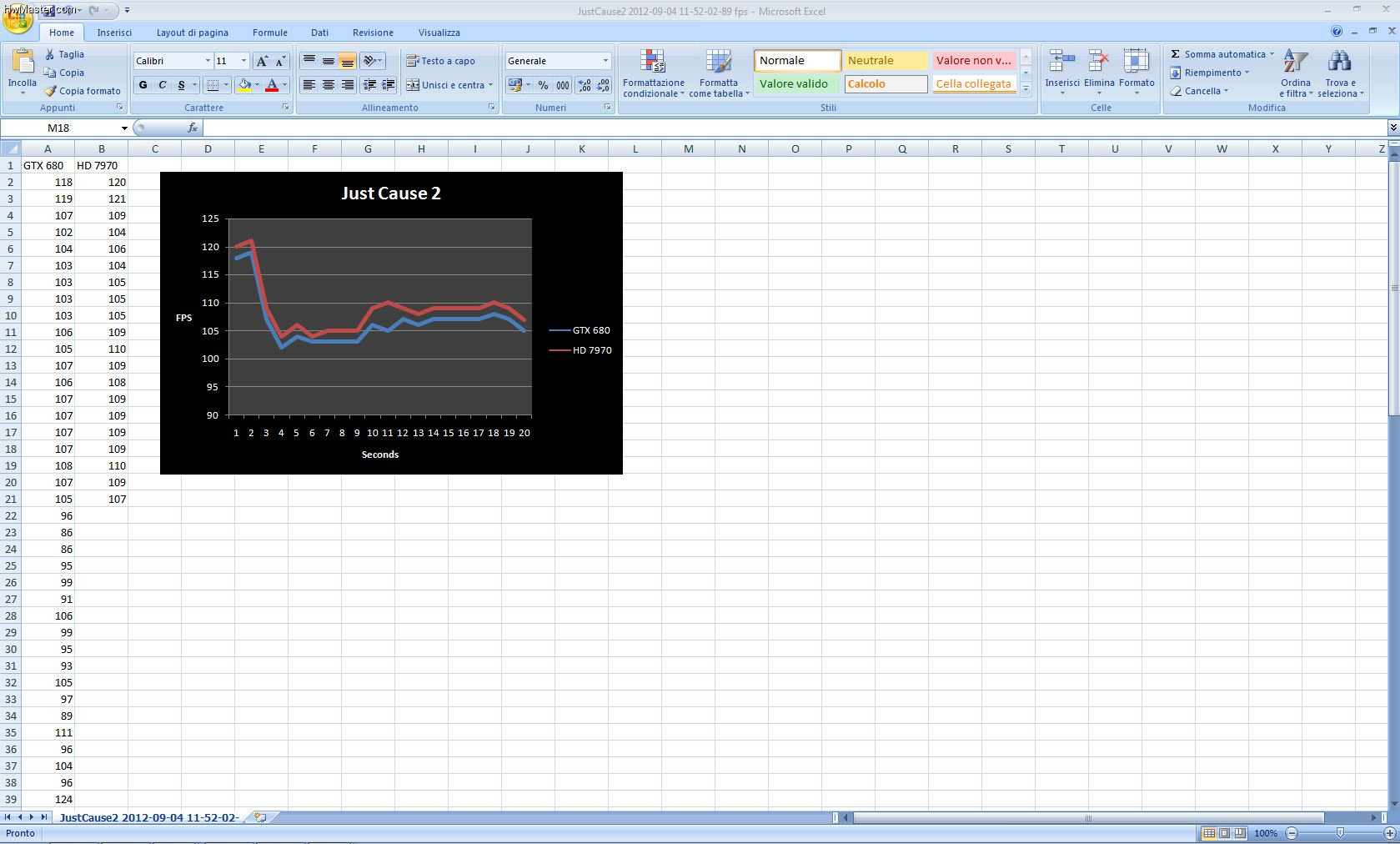Set top vertical alignment
The width and height of the screenshot is (1400, 844).
click(309, 61)
